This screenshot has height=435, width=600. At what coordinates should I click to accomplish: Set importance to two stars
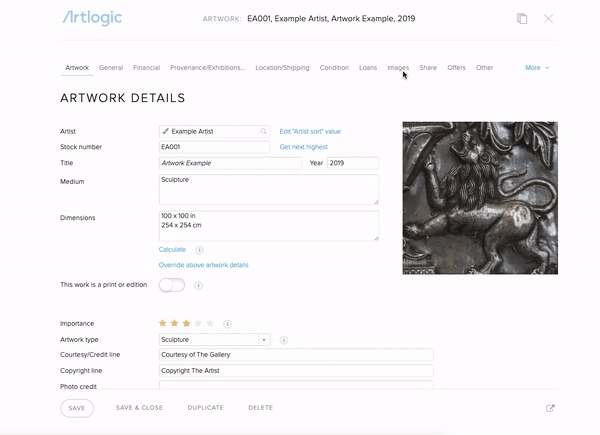(174, 323)
